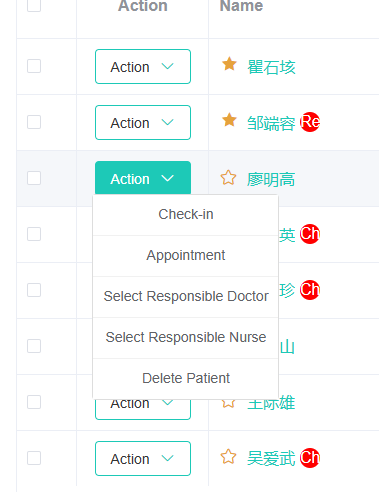
Task: Open the patient name link 瞿石垓
Action: click(x=271, y=67)
